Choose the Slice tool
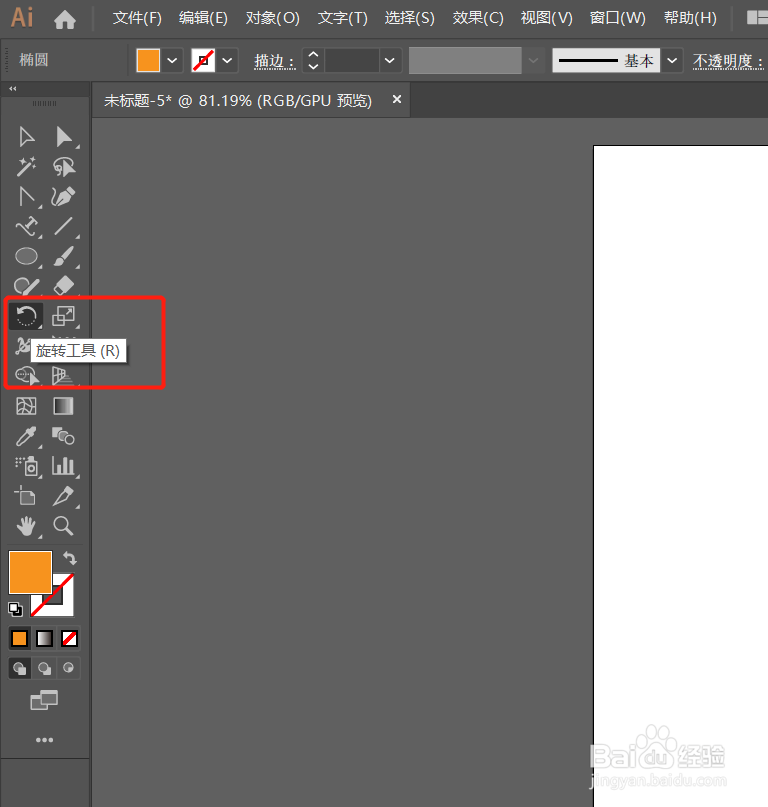This screenshot has height=807, width=768. [63, 496]
